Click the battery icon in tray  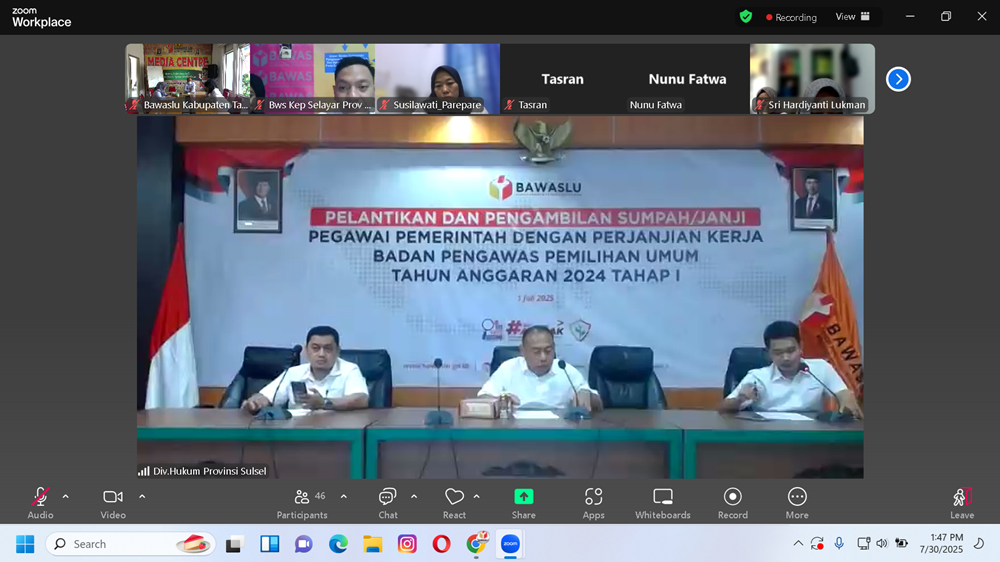[x=901, y=544]
